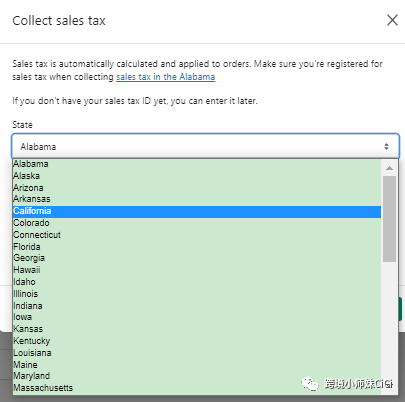Viewport: 405px width, 402px height.
Task: Select Connecticut in the state list
Action: tap(197, 235)
